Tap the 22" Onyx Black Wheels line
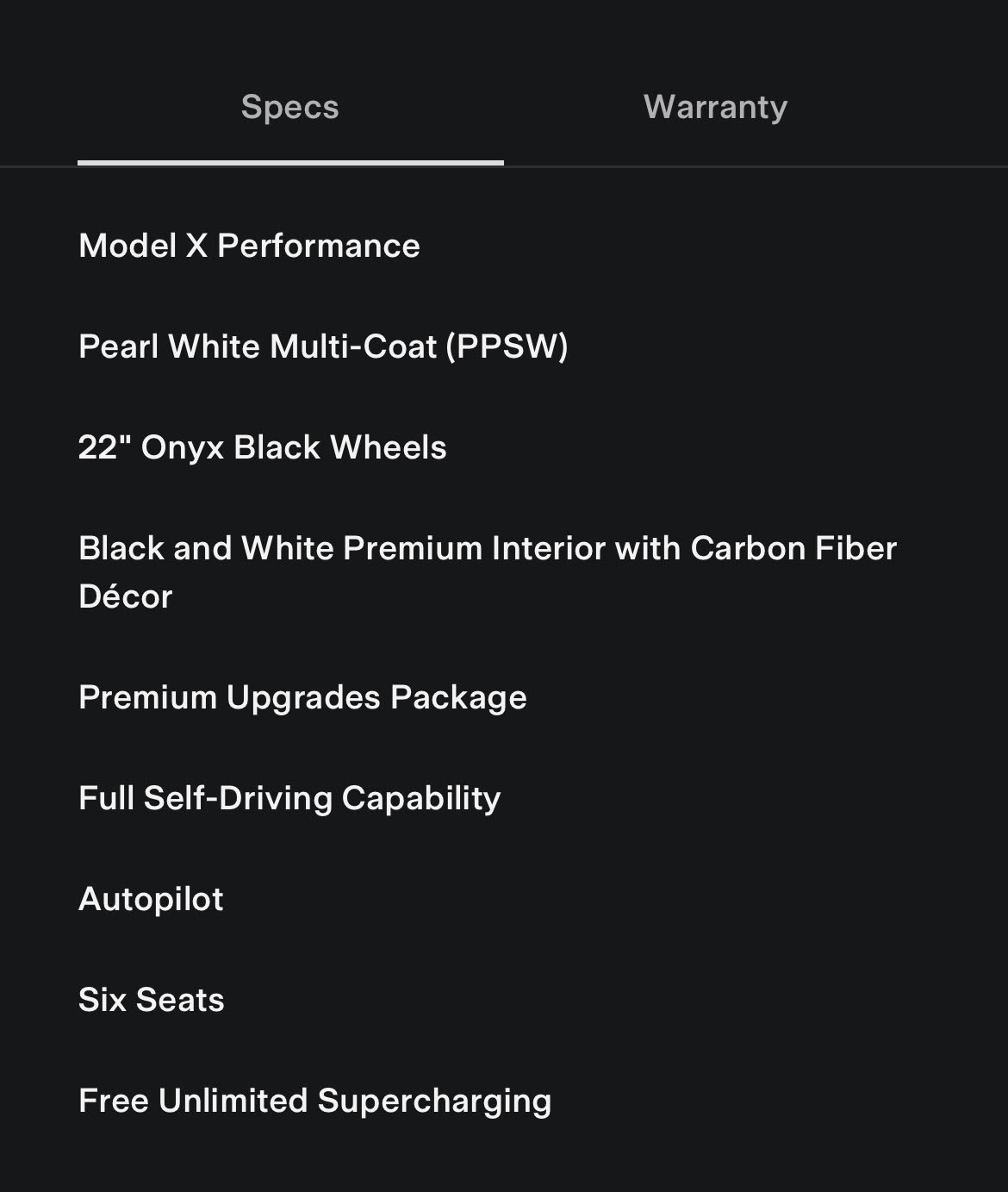The height and width of the screenshot is (1192, 1008). [x=262, y=447]
